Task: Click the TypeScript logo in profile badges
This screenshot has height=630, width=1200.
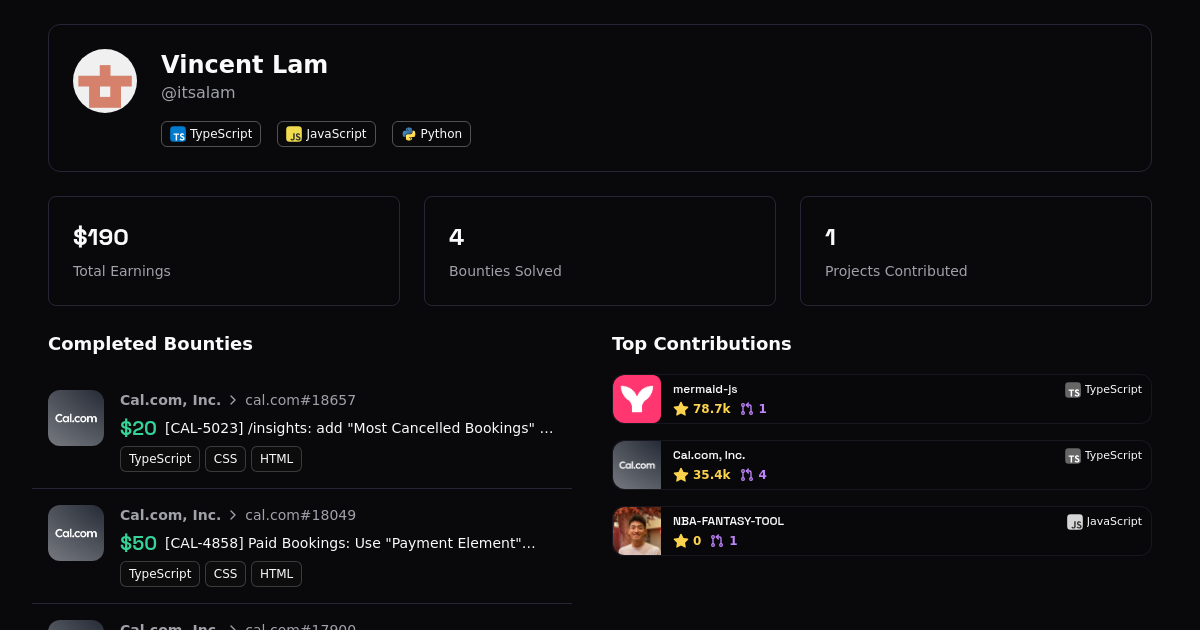Action: [x=178, y=134]
